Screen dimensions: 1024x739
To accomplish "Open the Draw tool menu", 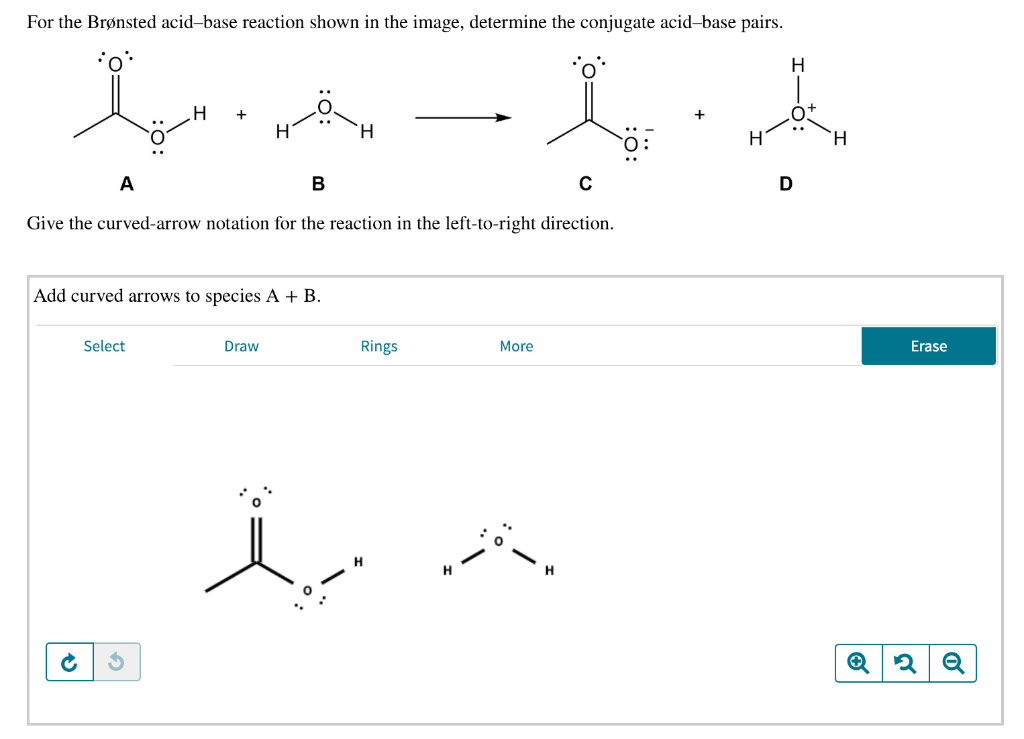I will pos(240,346).
